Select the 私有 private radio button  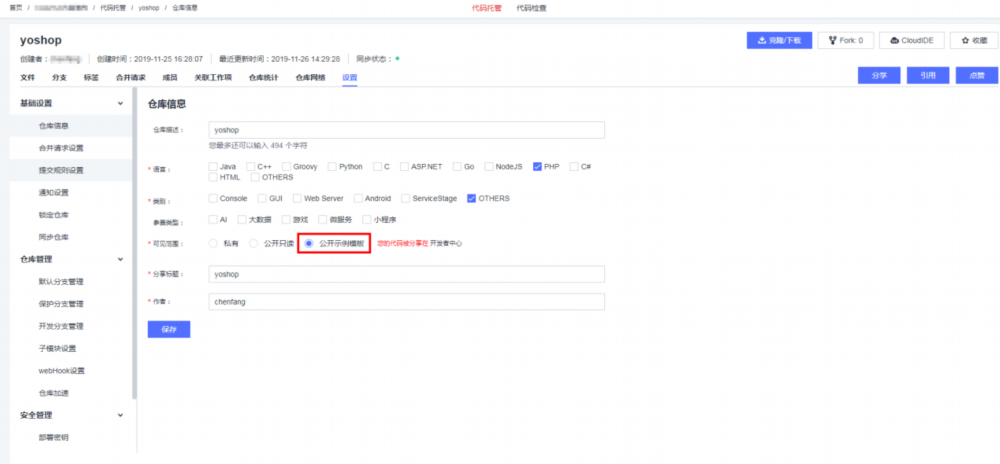coord(213,243)
